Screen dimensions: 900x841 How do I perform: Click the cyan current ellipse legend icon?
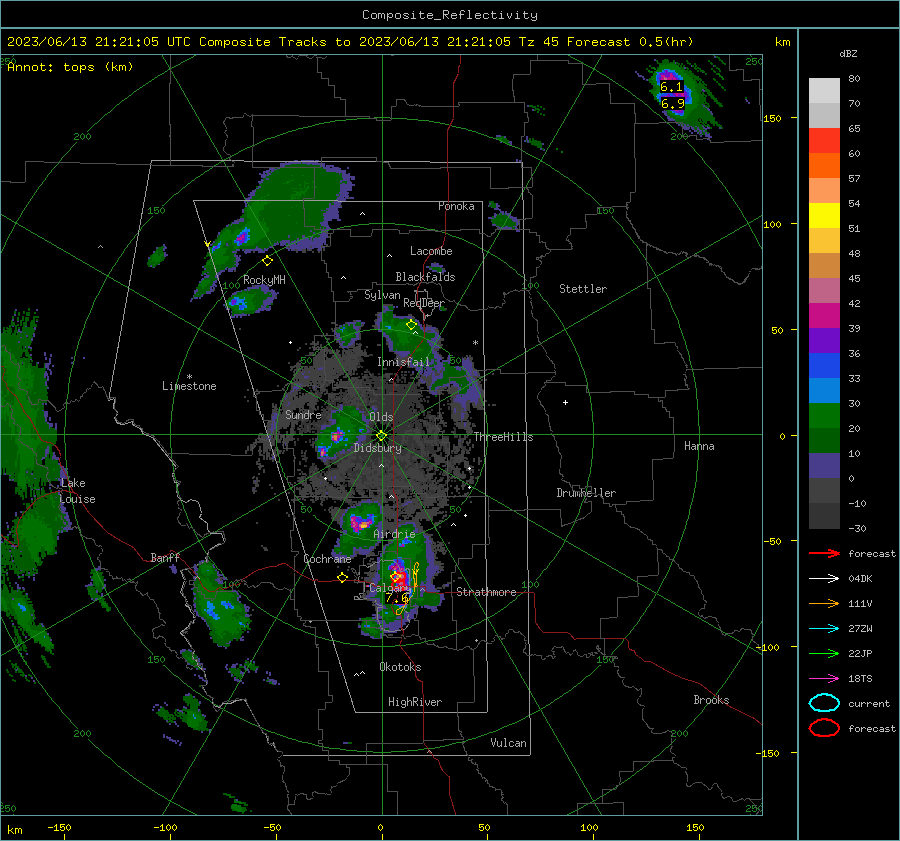tap(824, 703)
